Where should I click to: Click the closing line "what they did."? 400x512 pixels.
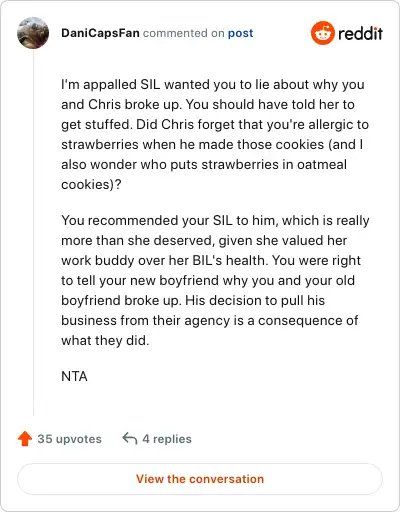pos(105,341)
